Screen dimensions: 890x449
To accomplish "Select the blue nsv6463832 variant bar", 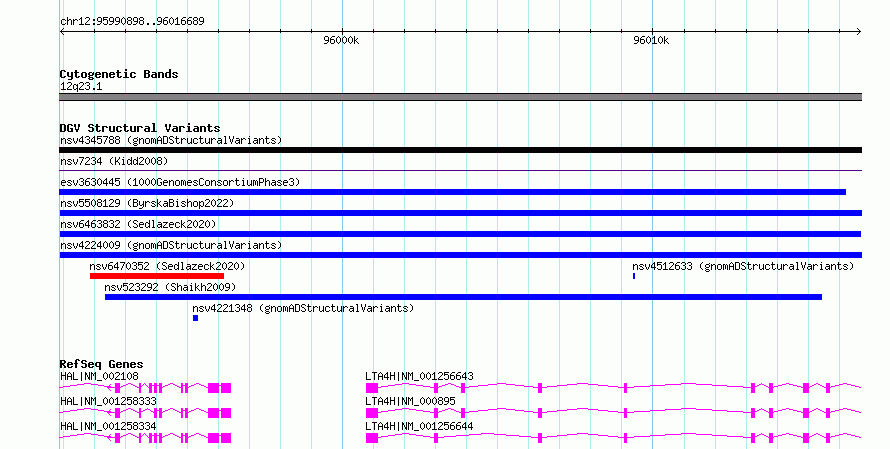I will tap(460, 234).
